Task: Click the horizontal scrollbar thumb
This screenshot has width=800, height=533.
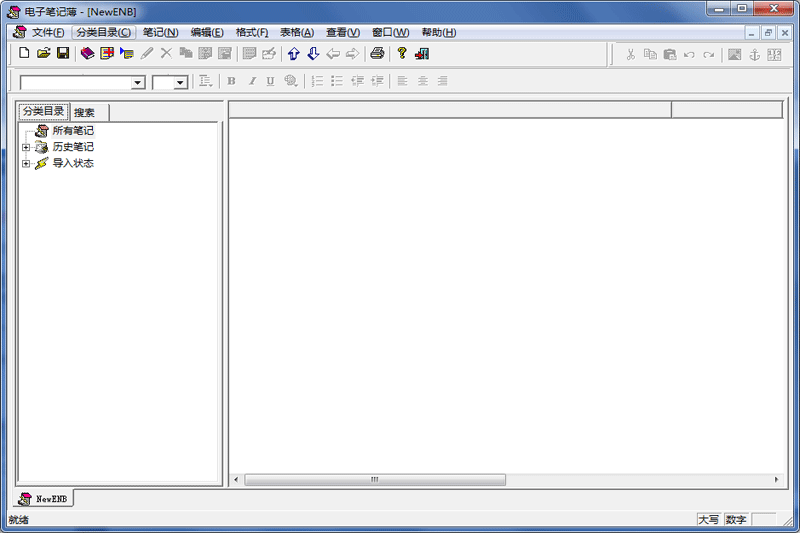Action: point(375,480)
